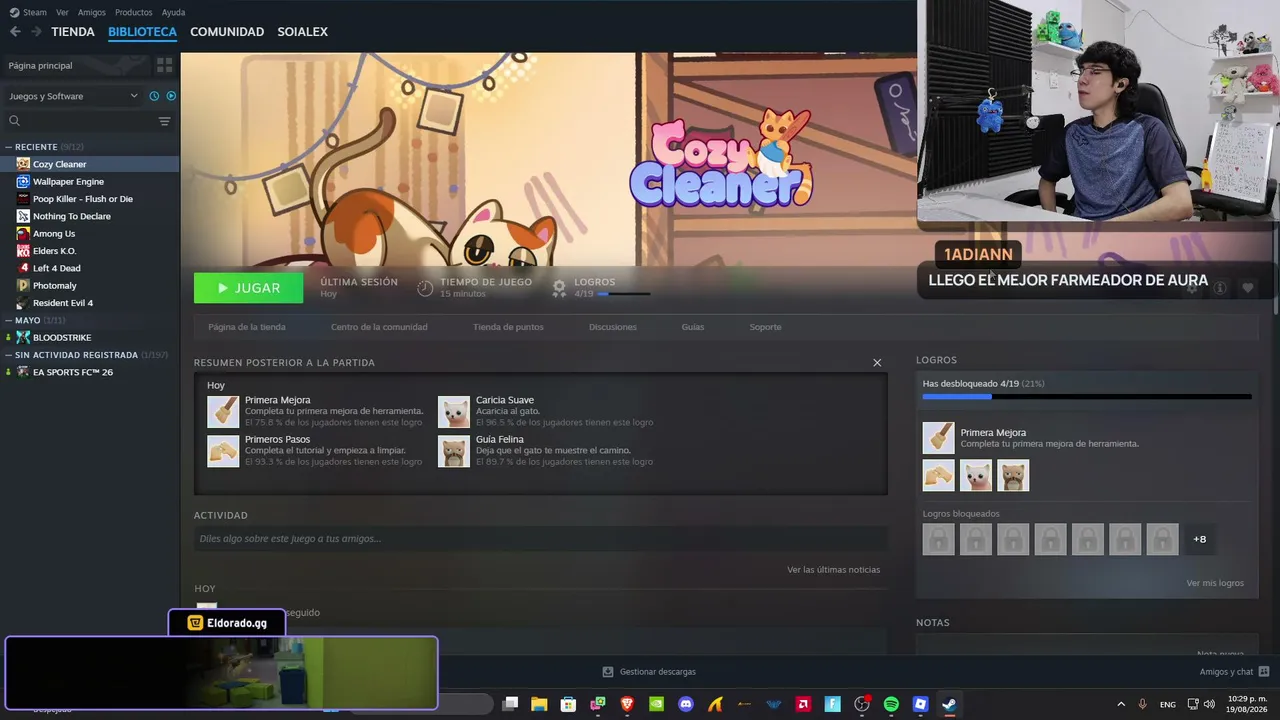Open taskbar clock and date

[1245, 704]
